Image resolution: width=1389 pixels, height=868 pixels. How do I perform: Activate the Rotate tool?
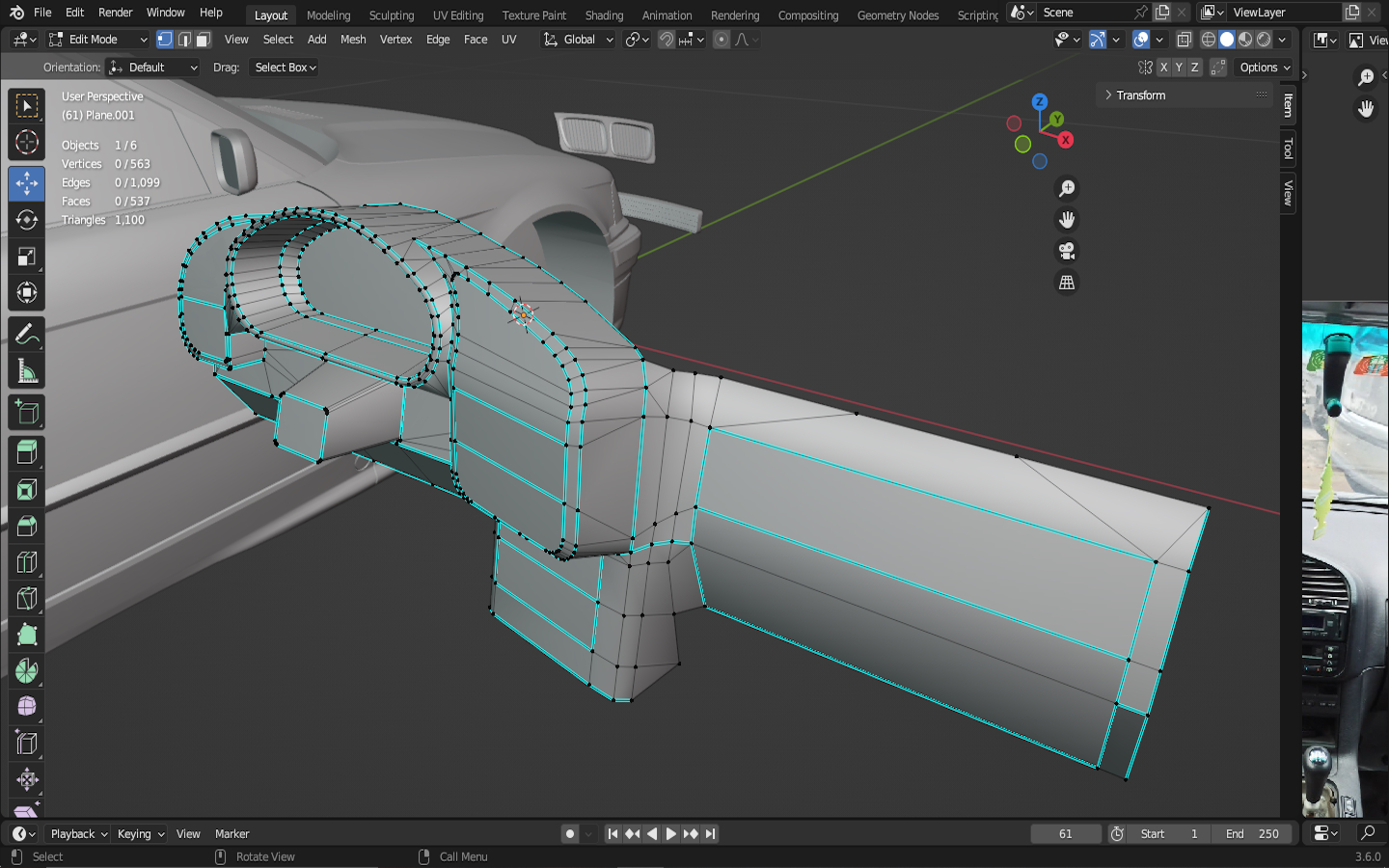point(26,220)
